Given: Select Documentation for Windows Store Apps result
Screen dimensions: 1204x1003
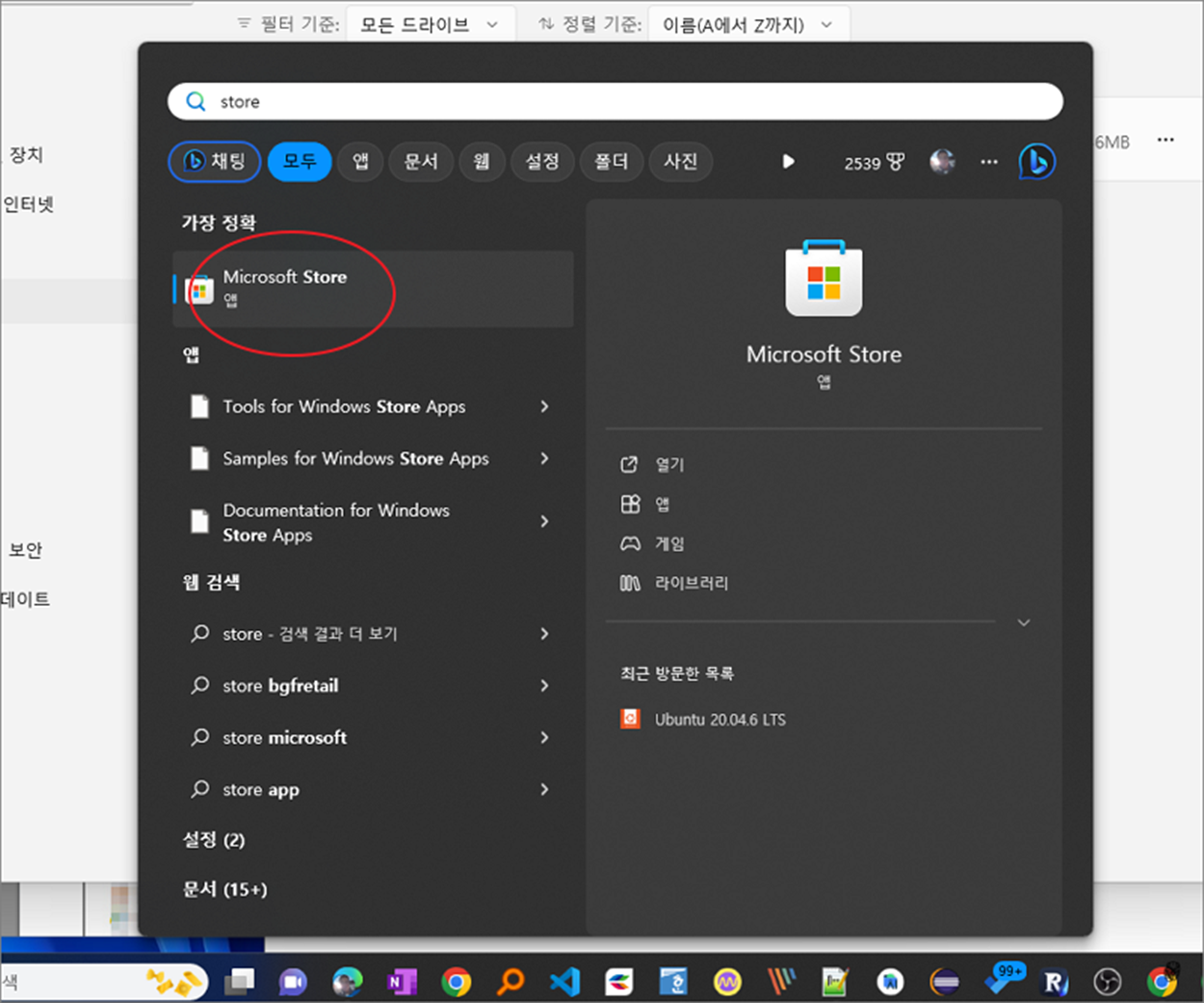Looking at the screenshot, I should pyautogui.click(x=336, y=522).
